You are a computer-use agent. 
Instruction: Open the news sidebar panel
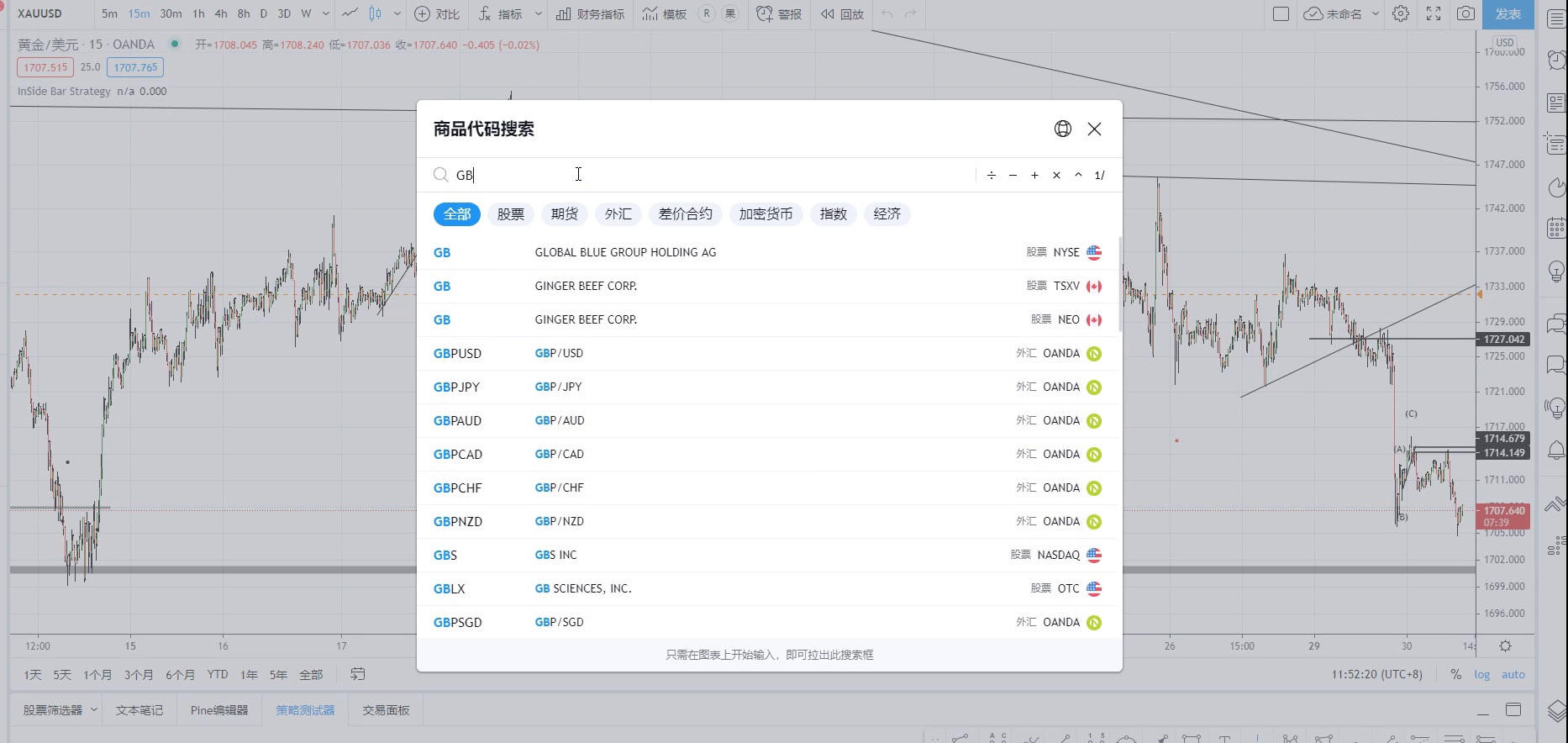click(1556, 103)
